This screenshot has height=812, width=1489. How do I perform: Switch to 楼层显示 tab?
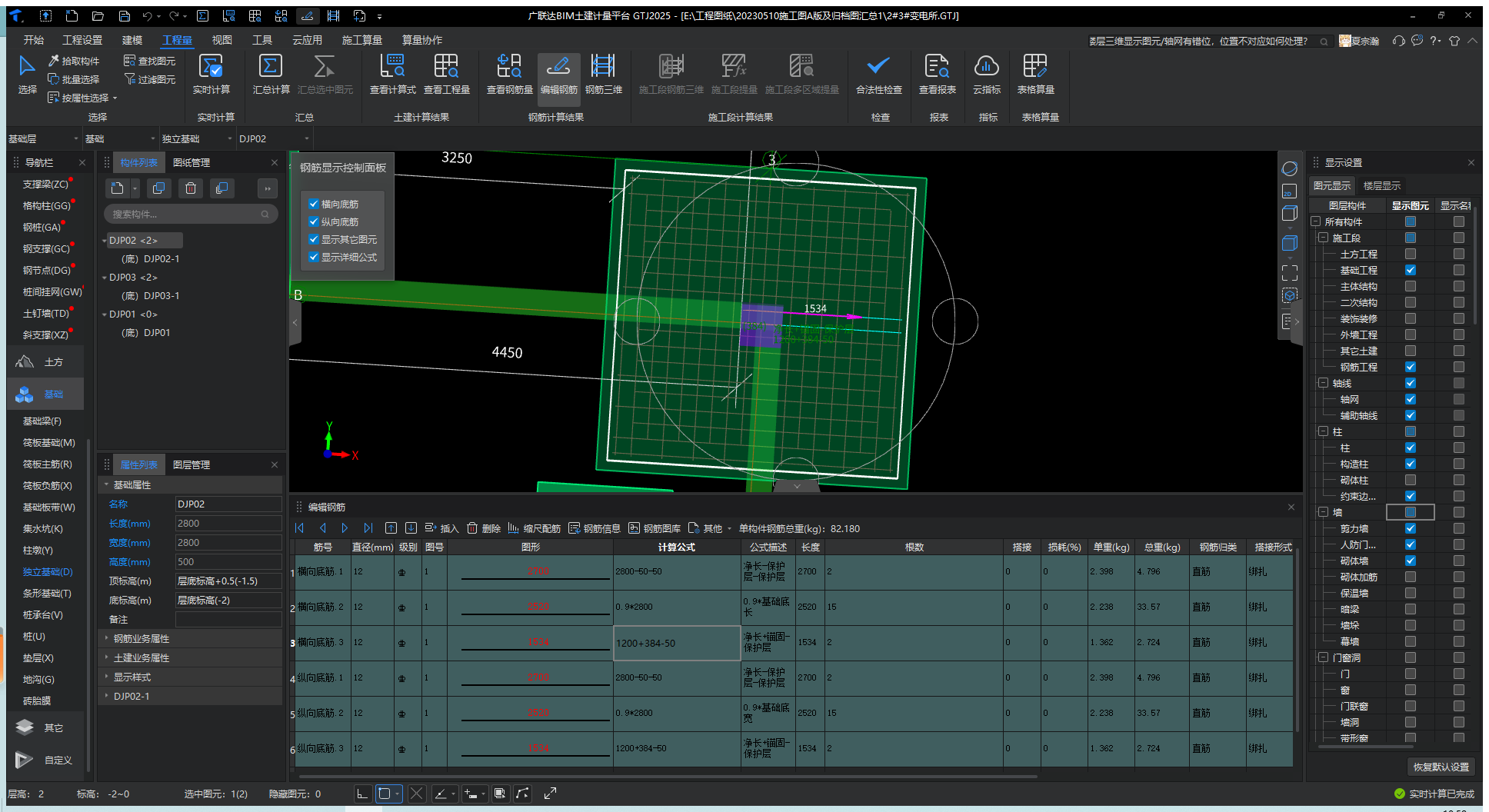pyautogui.click(x=1381, y=185)
